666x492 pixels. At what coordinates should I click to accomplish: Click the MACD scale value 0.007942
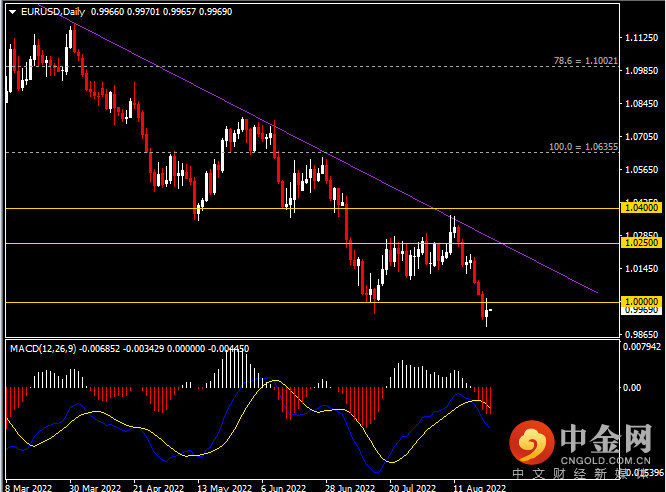click(x=642, y=347)
